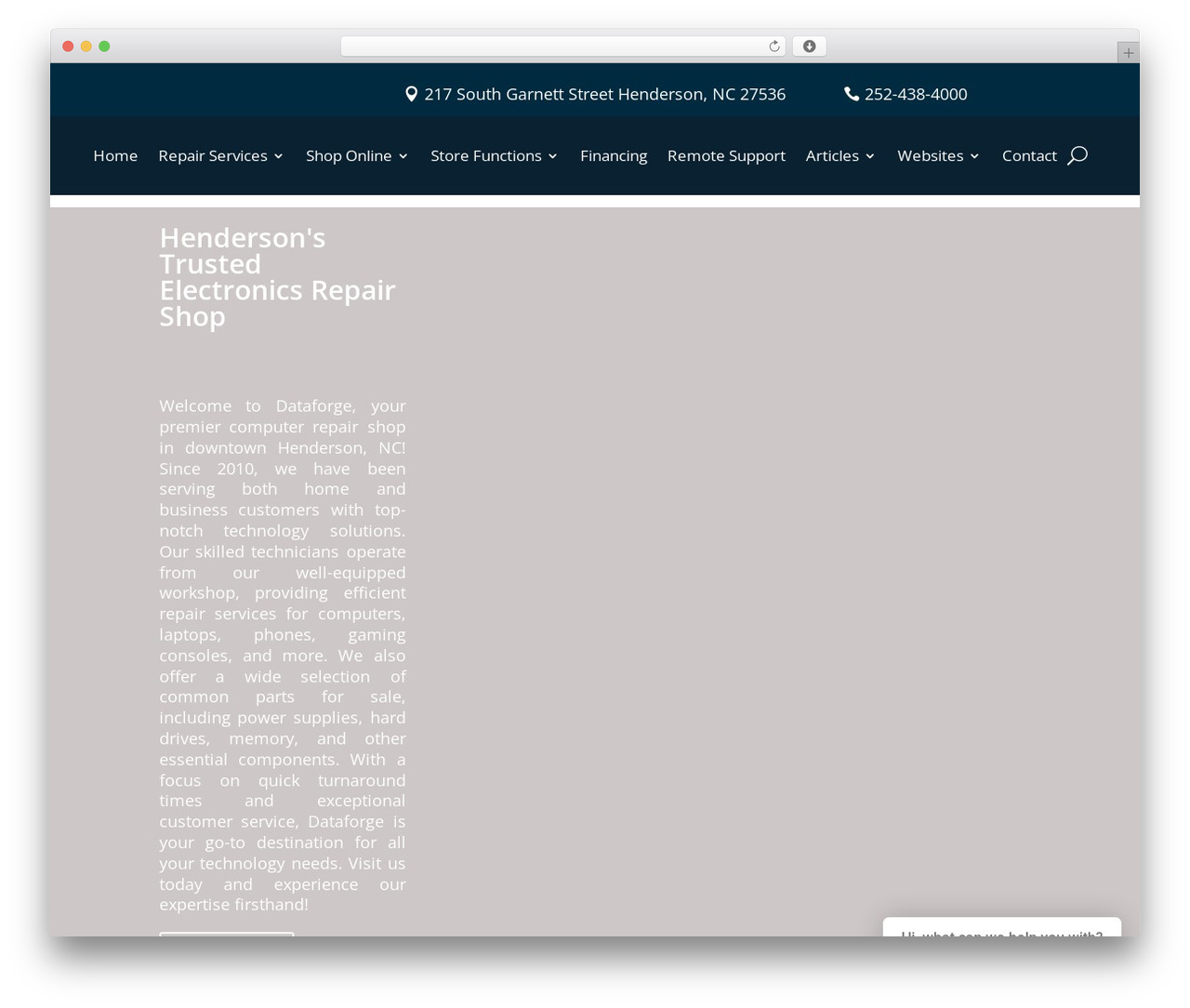Expand the Articles submenu chevron
The width and height of the screenshot is (1190, 1008).
pos(870,156)
